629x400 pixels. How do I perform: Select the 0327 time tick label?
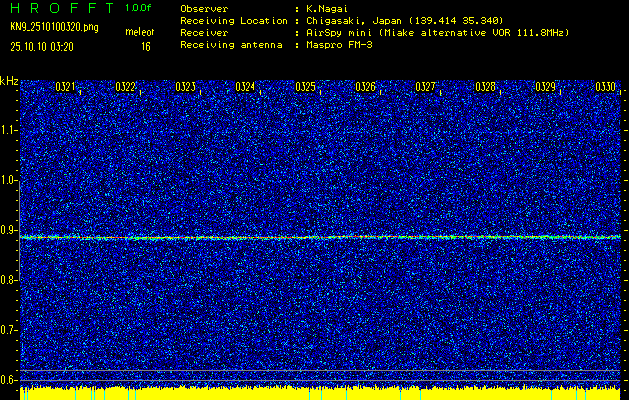click(426, 87)
